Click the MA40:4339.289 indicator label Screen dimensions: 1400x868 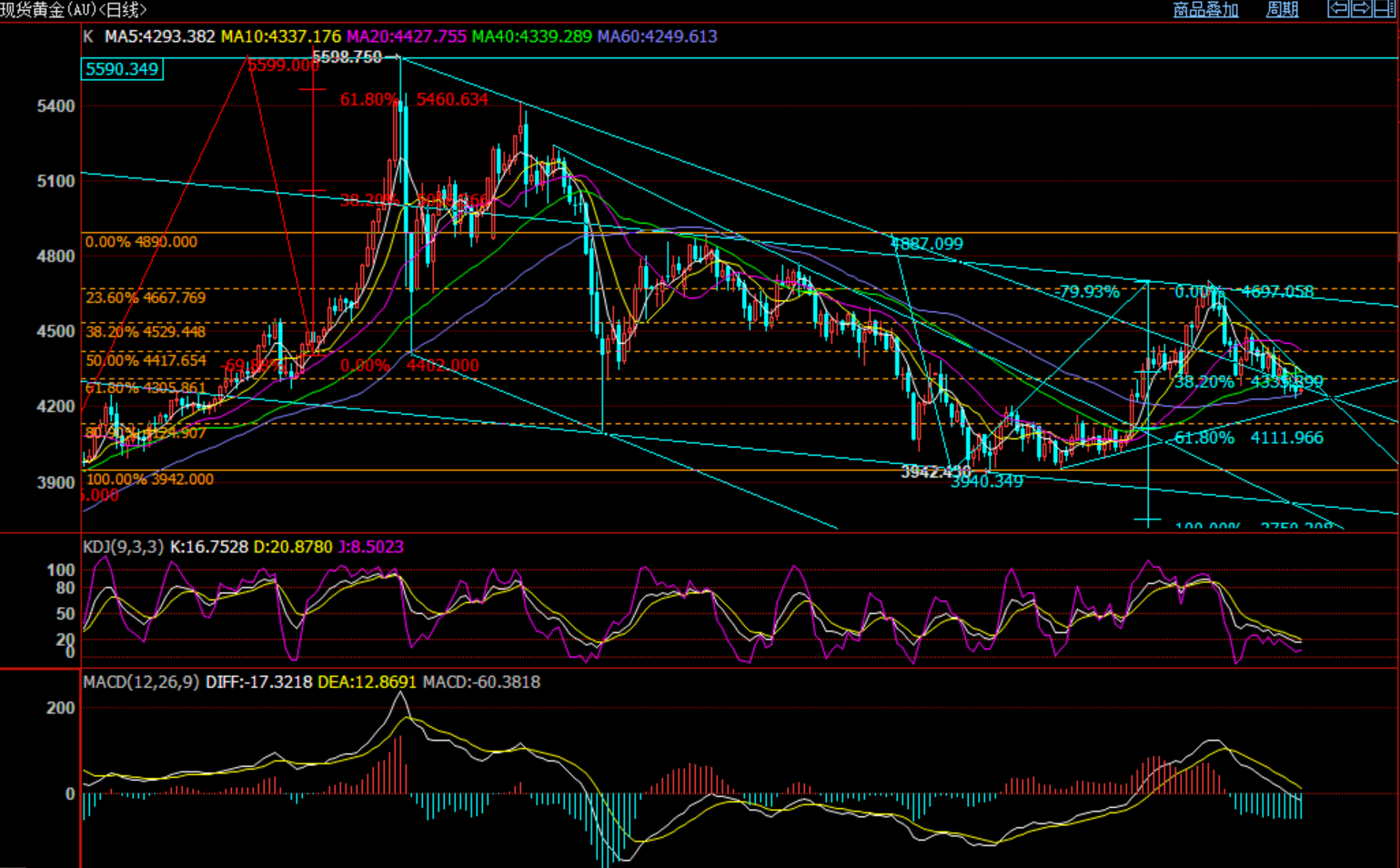point(532,36)
